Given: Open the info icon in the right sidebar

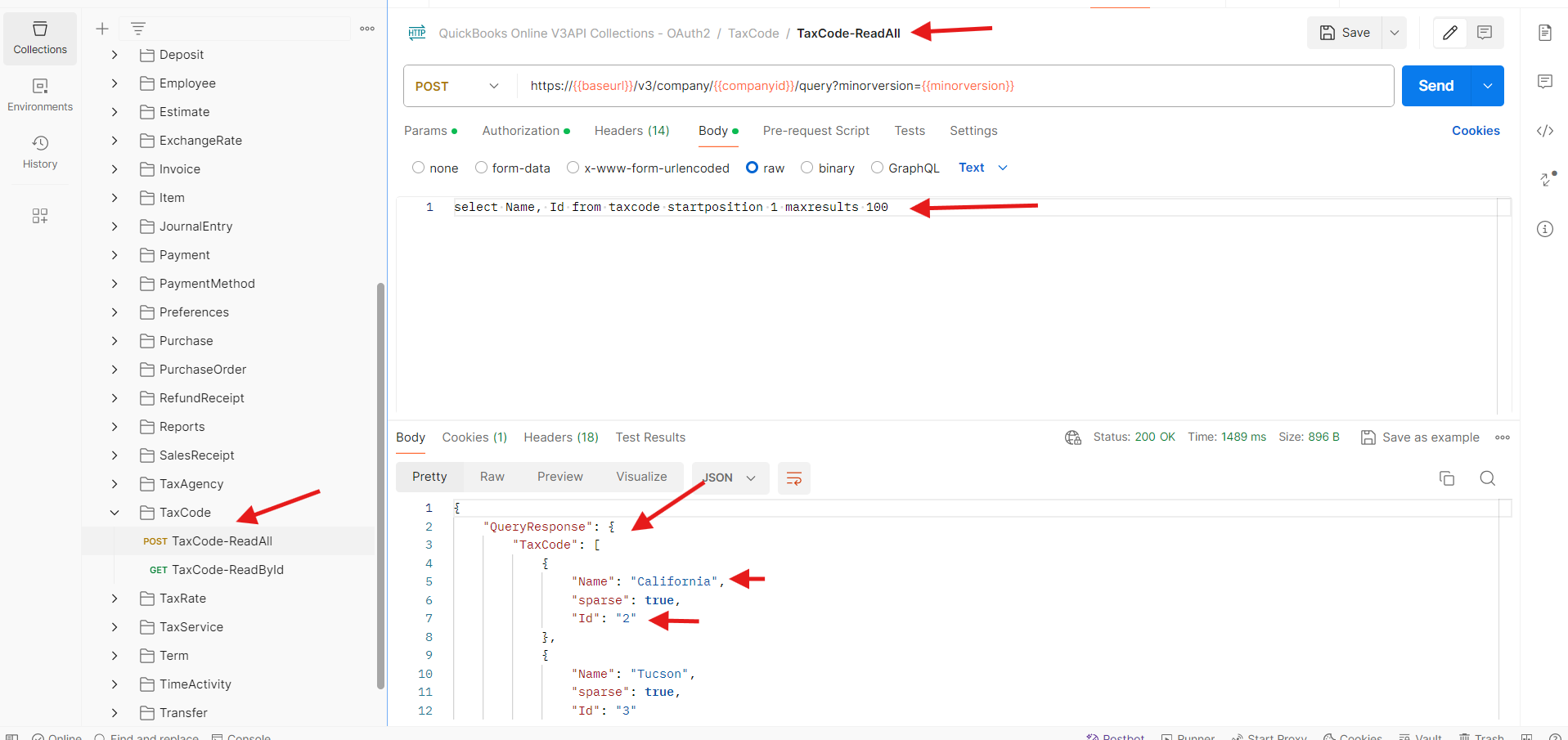Looking at the screenshot, I should click(x=1545, y=229).
